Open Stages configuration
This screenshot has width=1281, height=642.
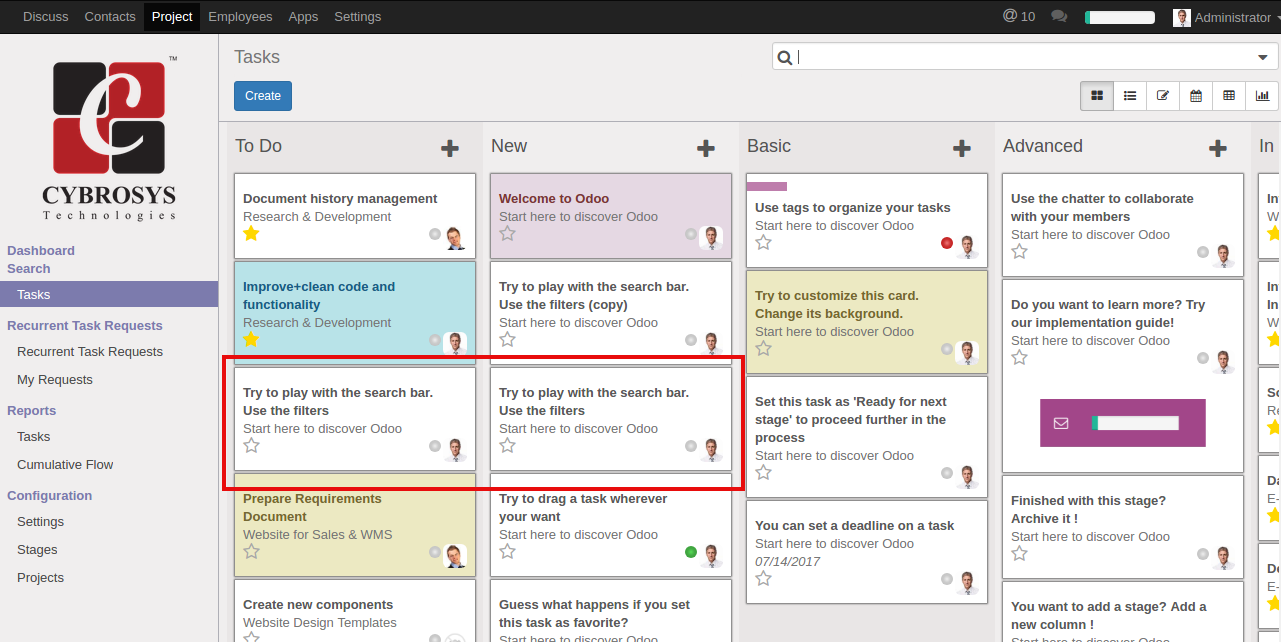pyautogui.click(x=37, y=550)
